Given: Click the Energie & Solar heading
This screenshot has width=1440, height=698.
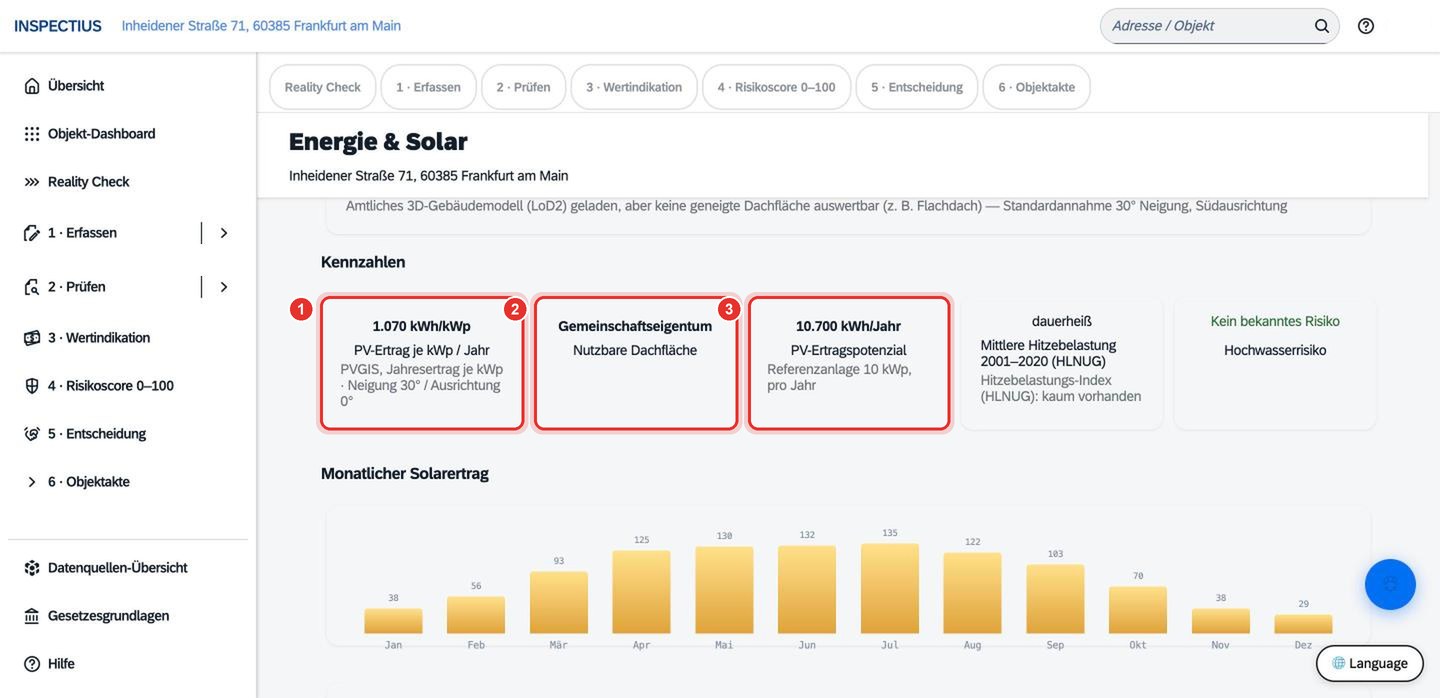Looking at the screenshot, I should [x=378, y=142].
